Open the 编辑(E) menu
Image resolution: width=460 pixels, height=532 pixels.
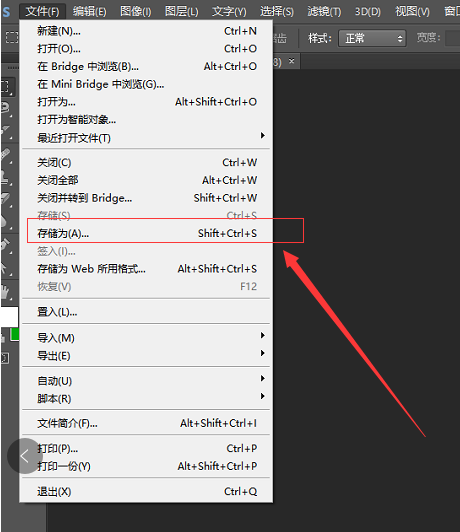[90, 12]
